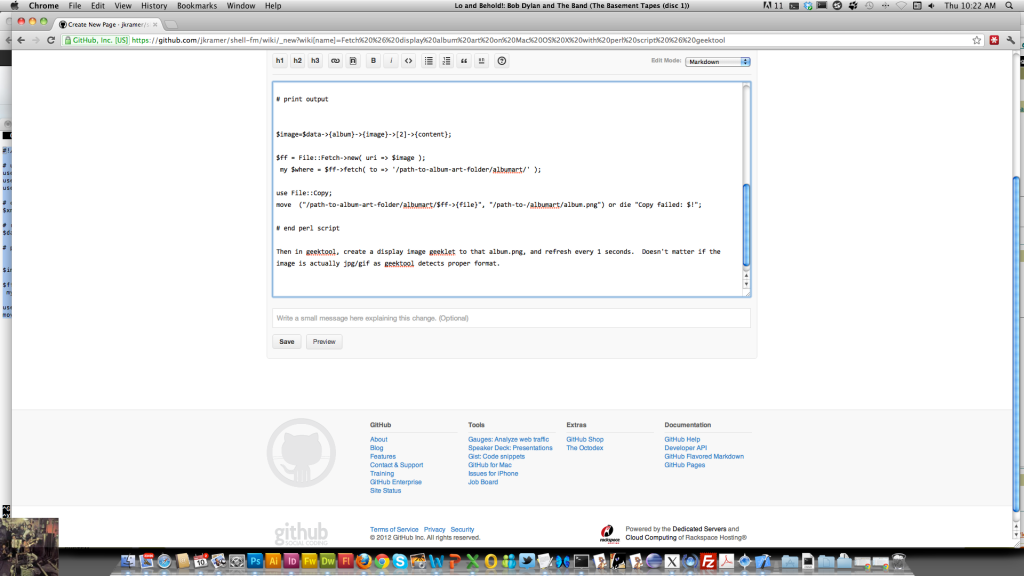Save the new wiki page
Screen dimensions: 1024x576
click(x=287, y=342)
